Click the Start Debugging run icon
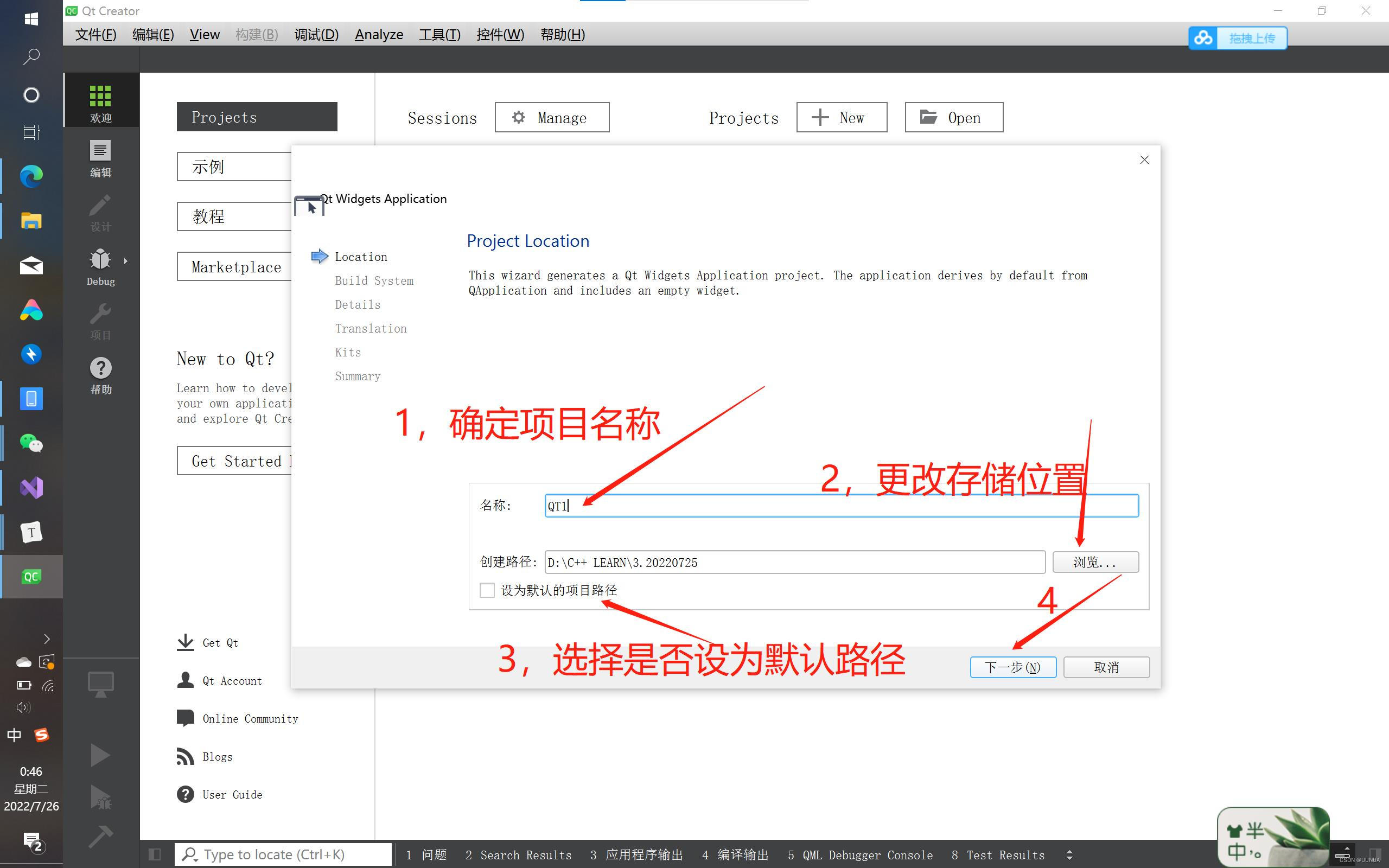The image size is (1389, 868). pos(100,797)
